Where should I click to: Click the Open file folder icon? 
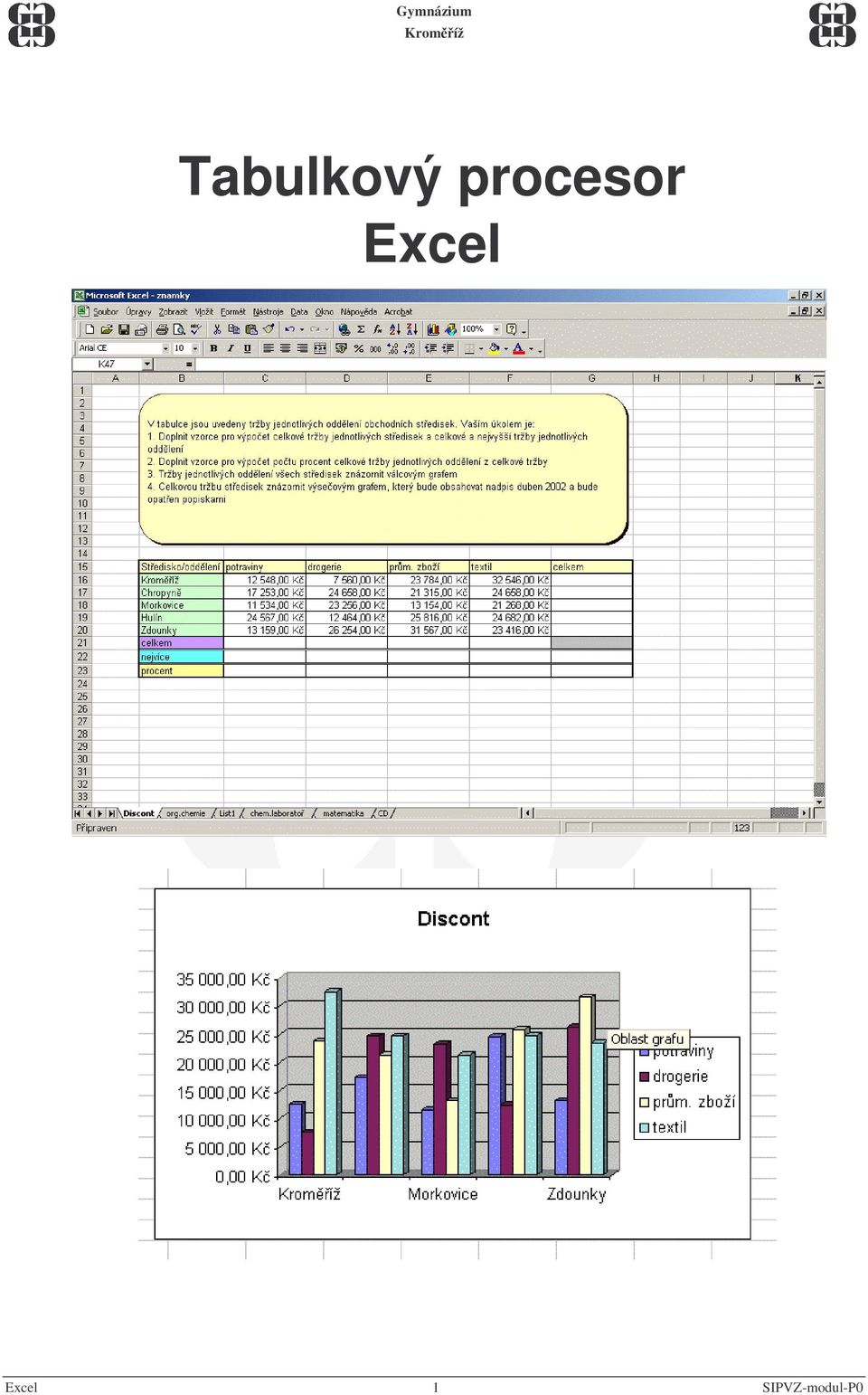[107, 329]
